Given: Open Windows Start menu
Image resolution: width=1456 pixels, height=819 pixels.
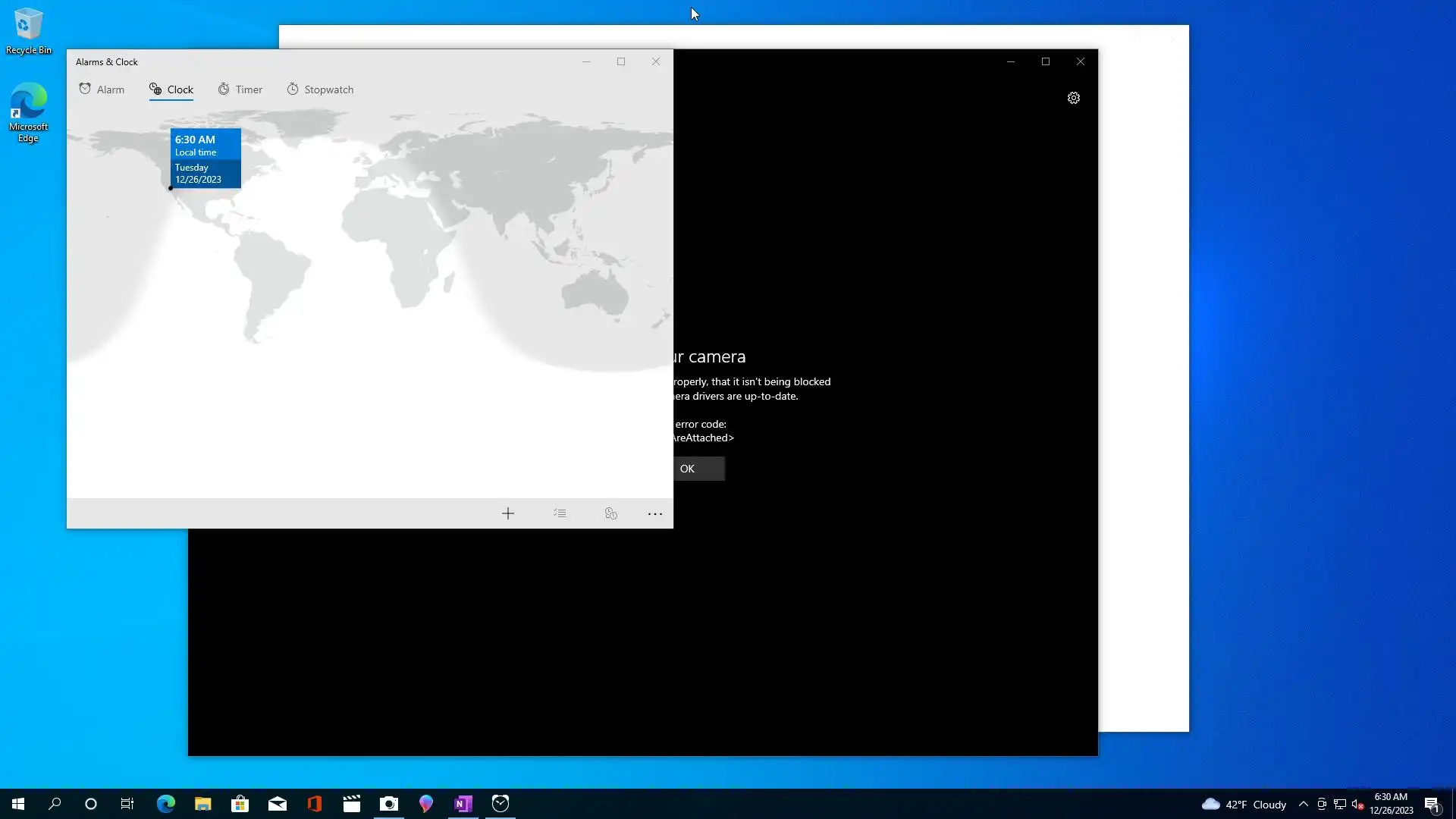Looking at the screenshot, I should (x=18, y=804).
